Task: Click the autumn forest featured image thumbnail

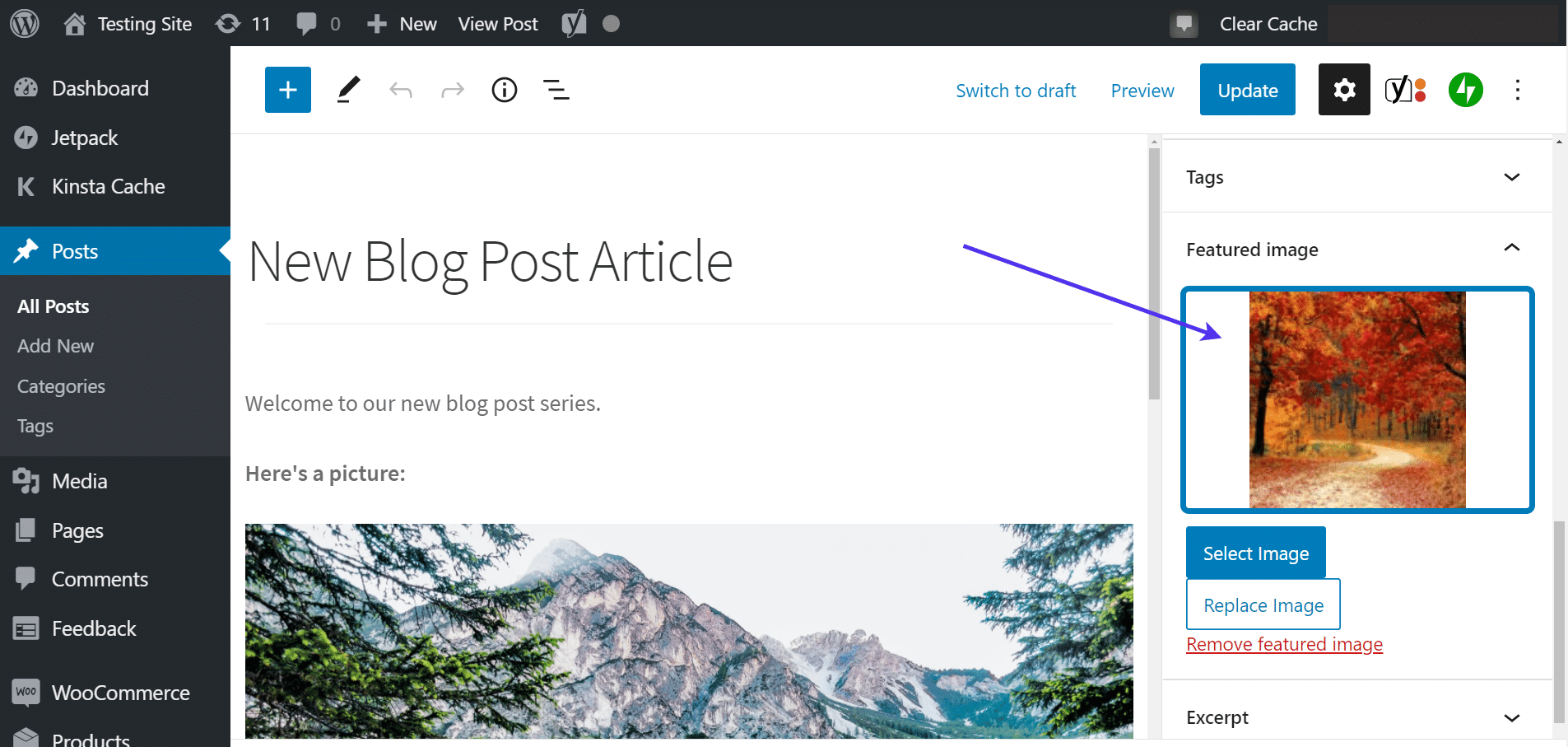Action: [x=1356, y=399]
